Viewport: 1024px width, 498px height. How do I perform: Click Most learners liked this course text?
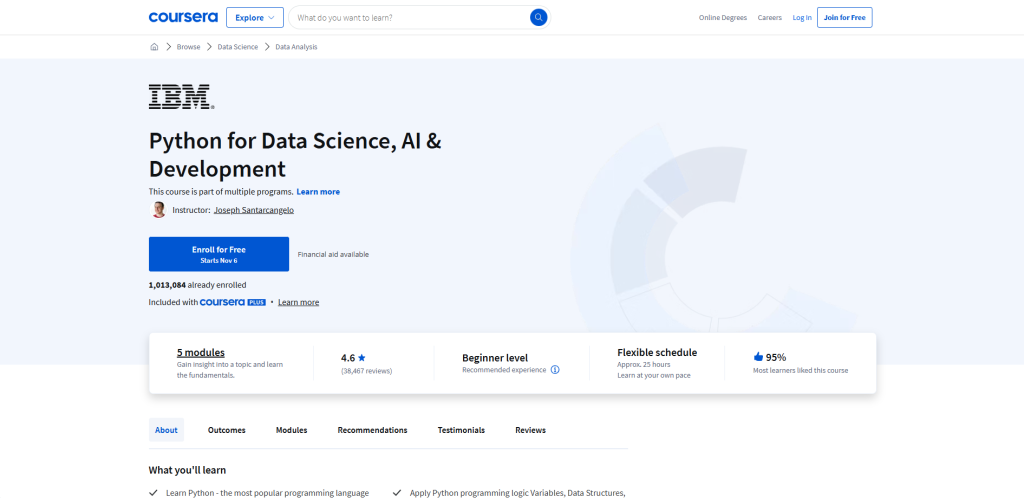click(801, 371)
